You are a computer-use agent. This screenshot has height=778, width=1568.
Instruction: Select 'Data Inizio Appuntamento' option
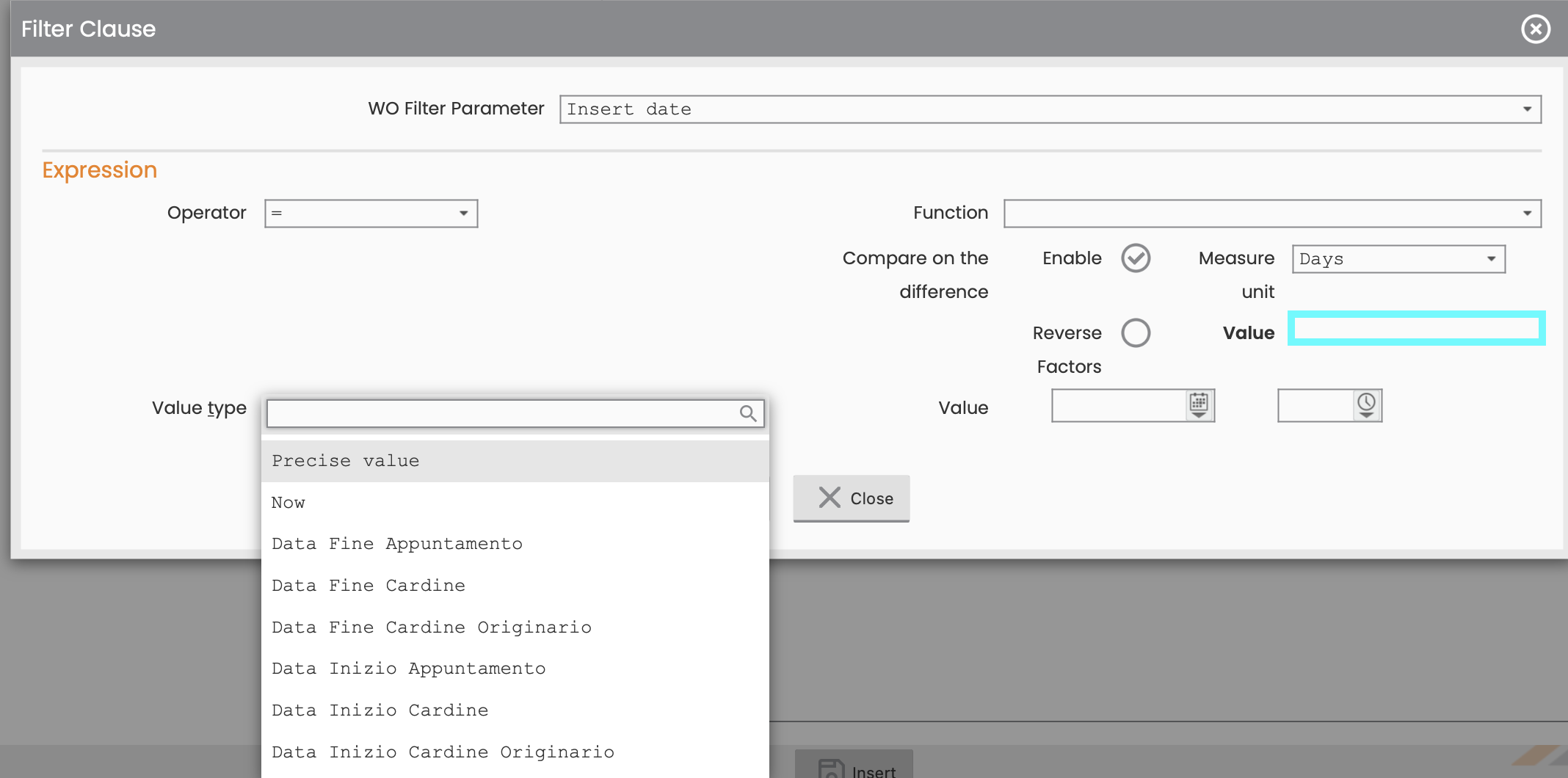coord(515,669)
